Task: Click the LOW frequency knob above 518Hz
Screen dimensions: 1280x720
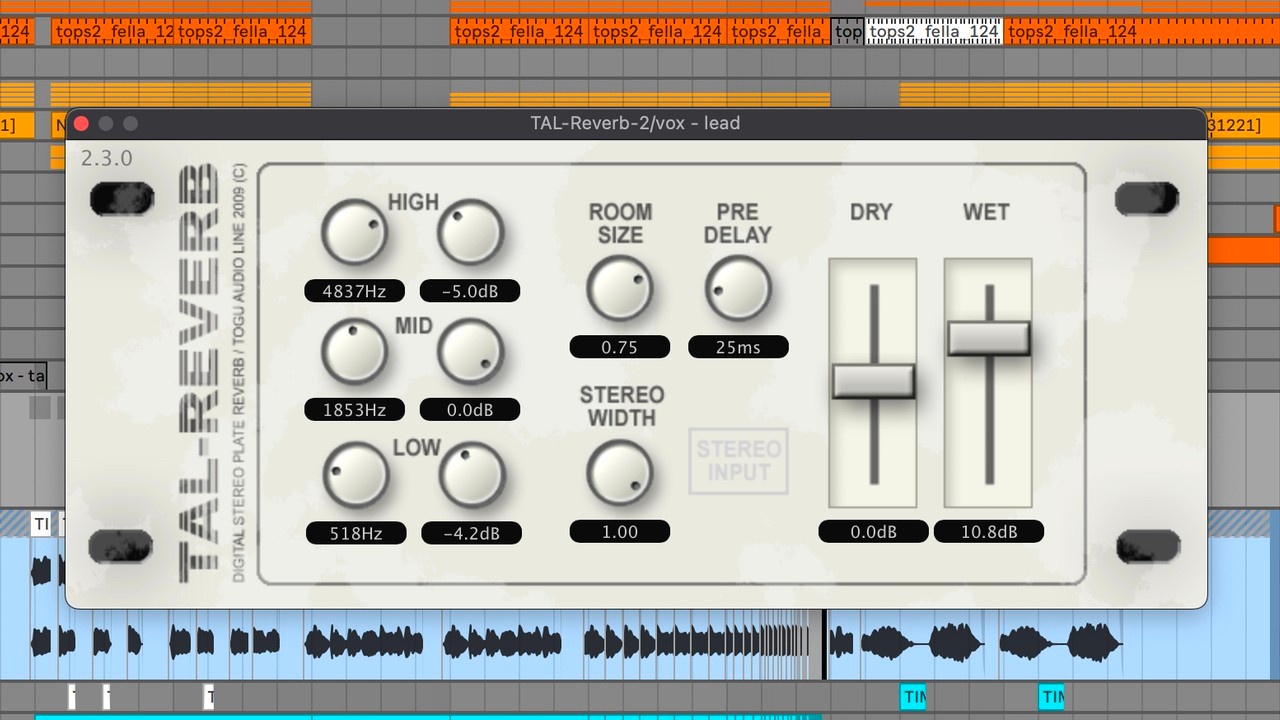Action: [354, 475]
